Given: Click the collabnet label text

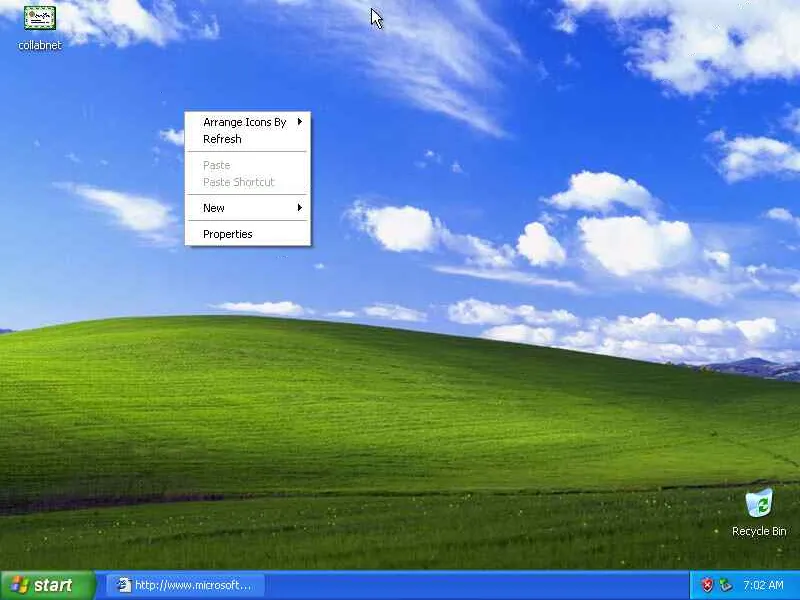Looking at the screenshot, I should (x=40, y=45).
